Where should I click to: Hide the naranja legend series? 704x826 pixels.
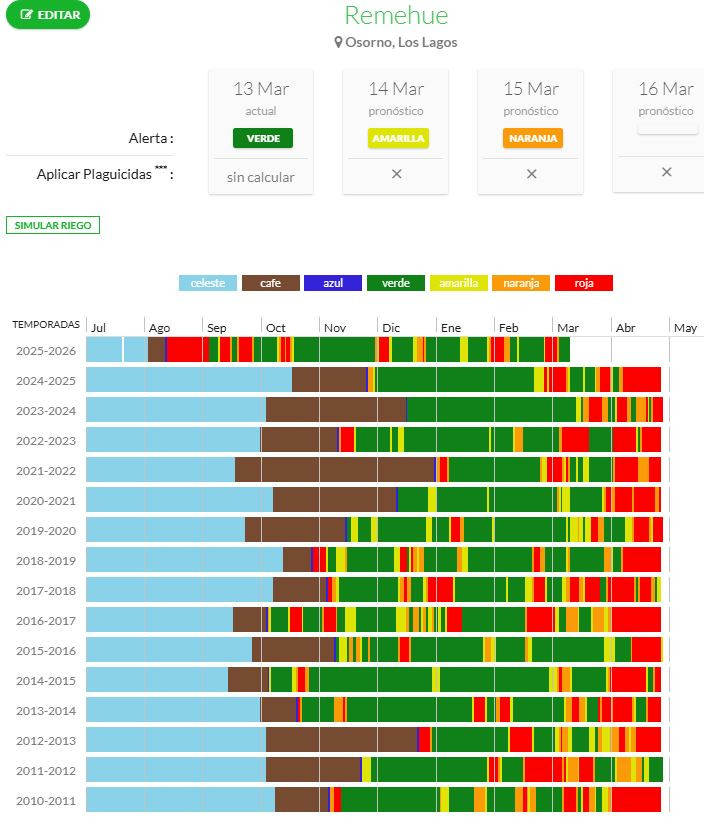[521, 283]
